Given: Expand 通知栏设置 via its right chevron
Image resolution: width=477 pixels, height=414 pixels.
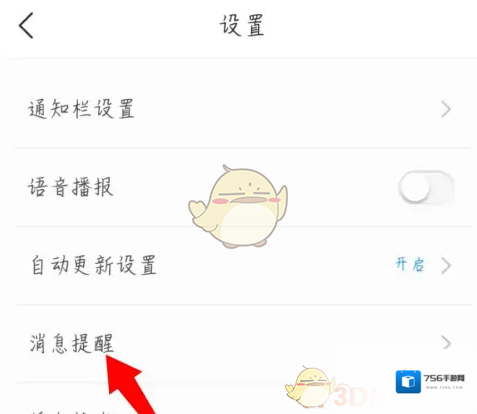Looking at the screenshot, I should (446, 109).
